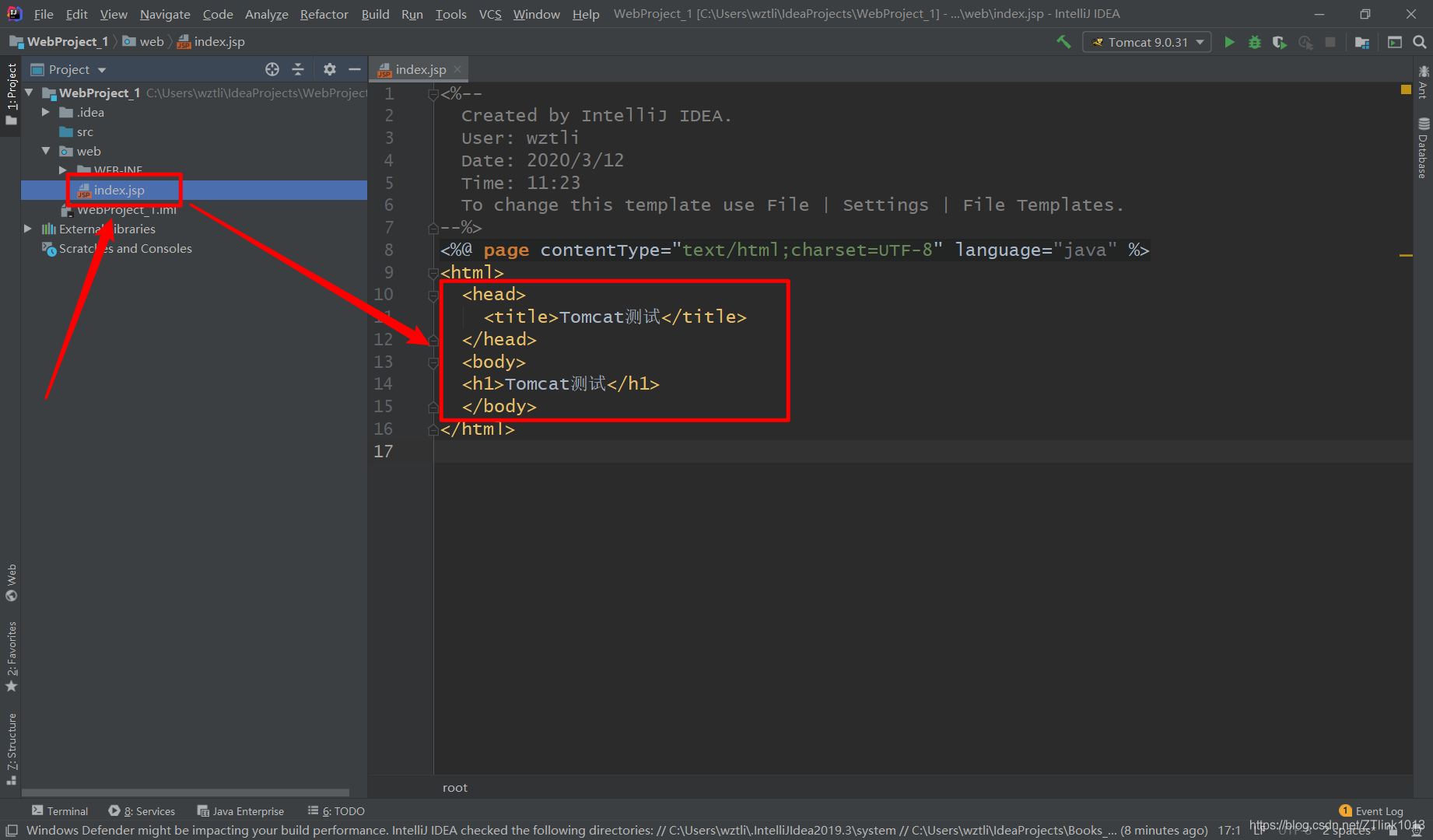Collapse all in the Project panel
The height and width of the screenshot is (840, 1433).
pos(298,69)
